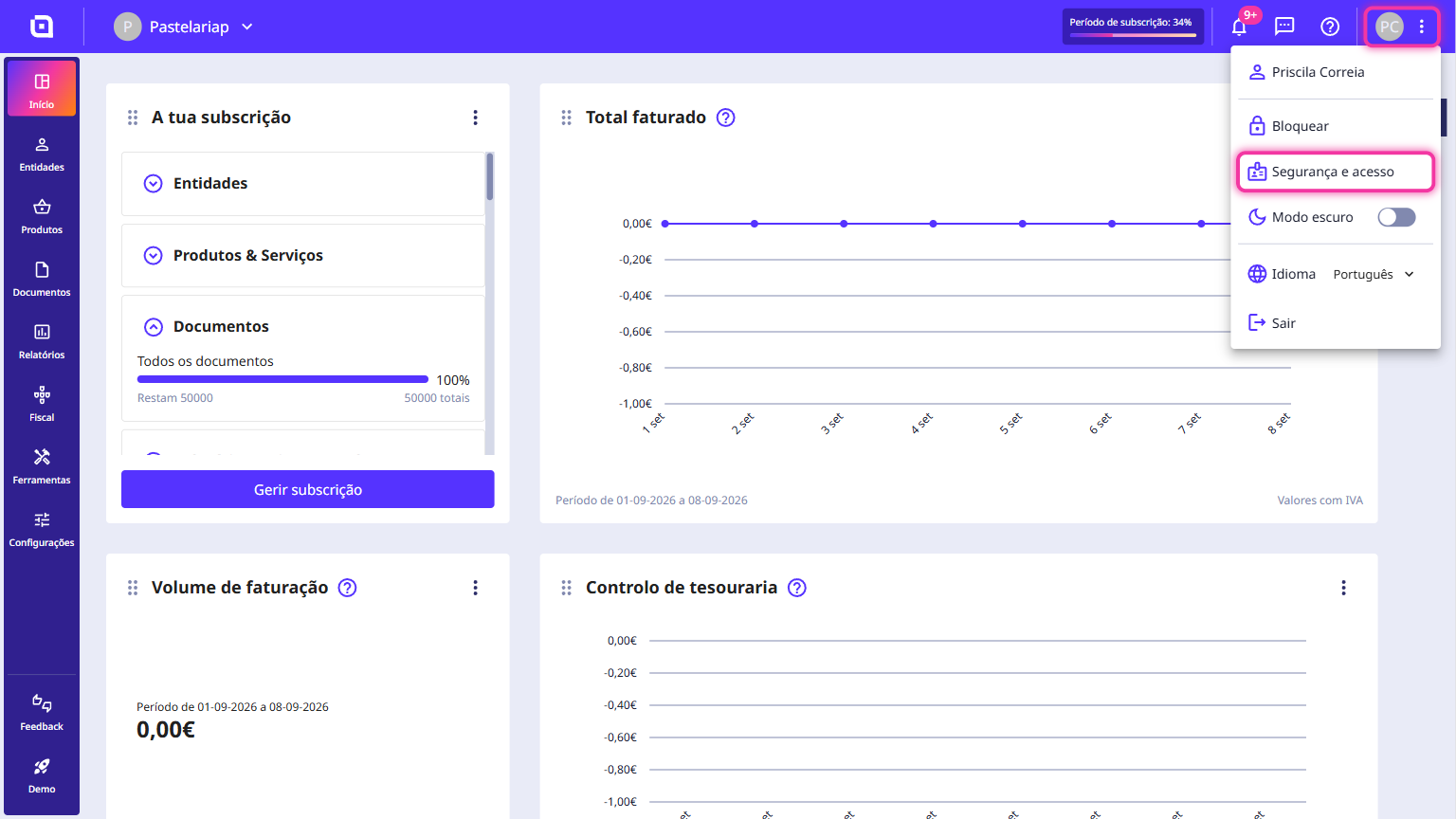Open the Idioma Português dropdown
The image size is (1456, 819).
pyautogui.click(x=1374, y=274)
